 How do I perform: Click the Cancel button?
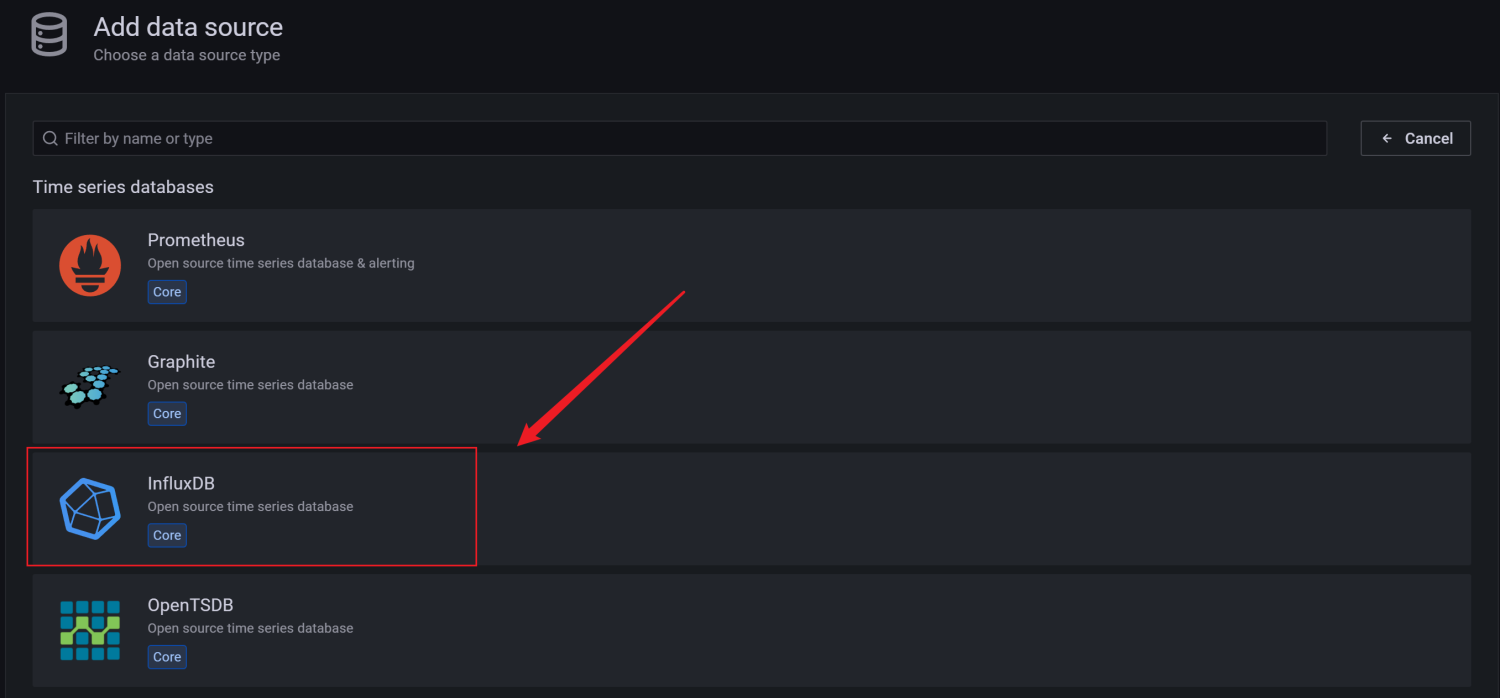1415,138
